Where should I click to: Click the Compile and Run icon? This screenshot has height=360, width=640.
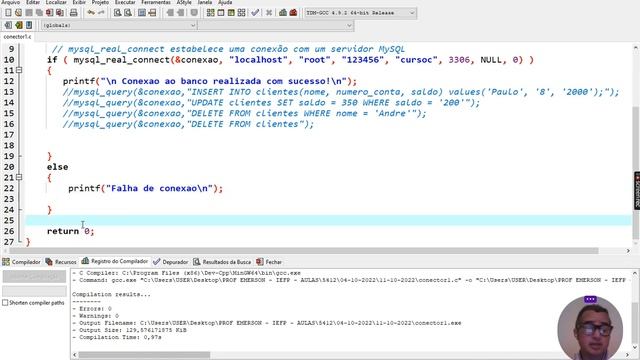tap(231, 13)
